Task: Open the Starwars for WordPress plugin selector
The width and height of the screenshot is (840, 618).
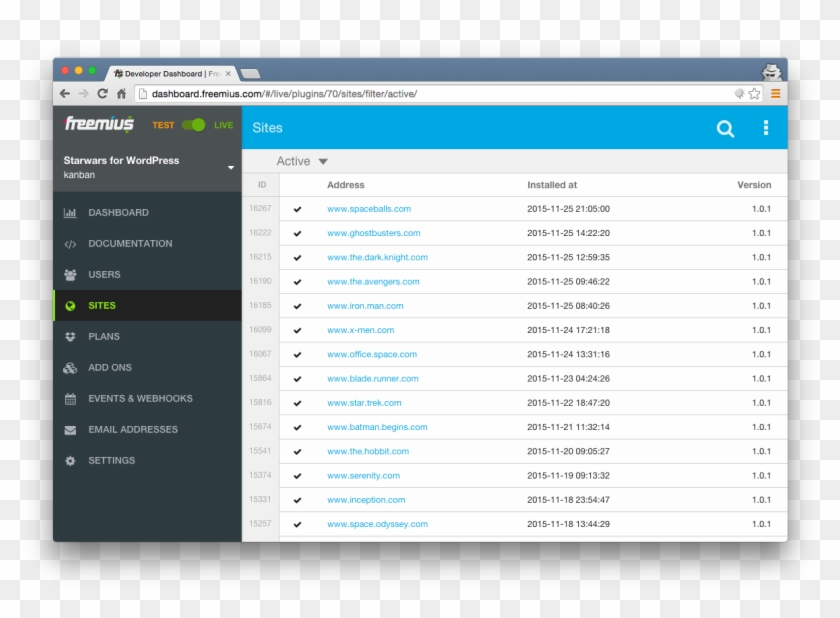Action: [145, 167]
